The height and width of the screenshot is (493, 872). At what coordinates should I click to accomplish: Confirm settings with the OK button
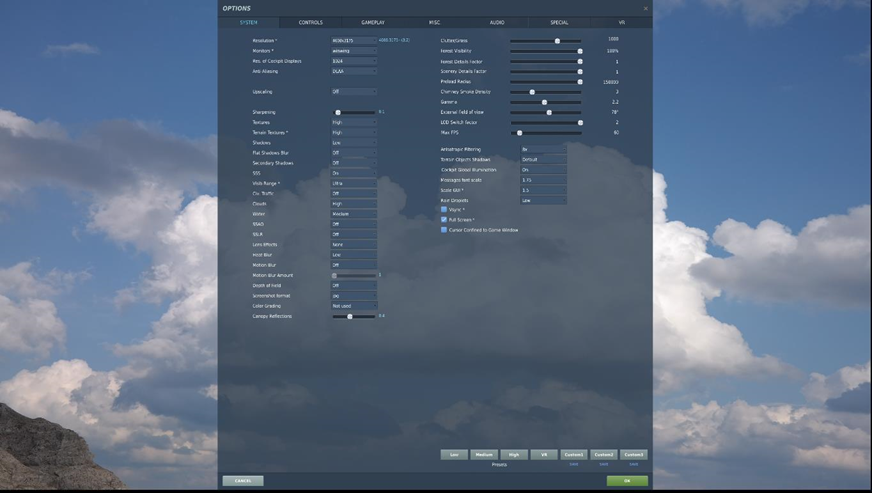(x=627, y=481)
